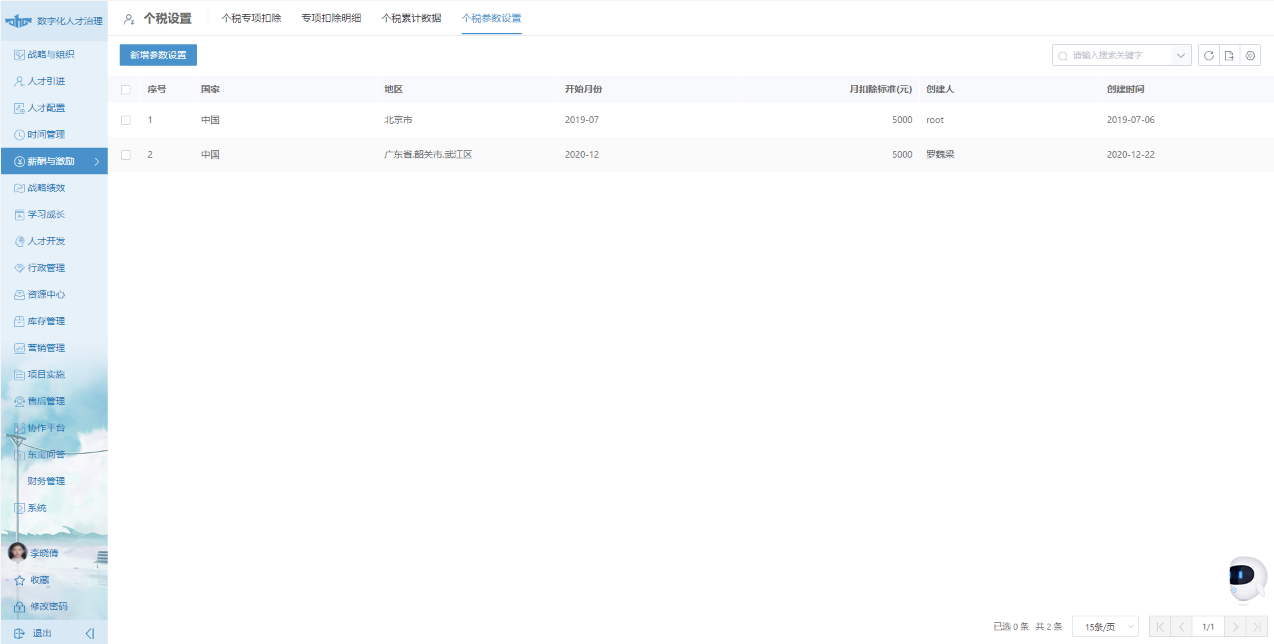This screenshot has height=644, width=1274.
Task: Click the export icon above the table
Action: point(1229,55)
